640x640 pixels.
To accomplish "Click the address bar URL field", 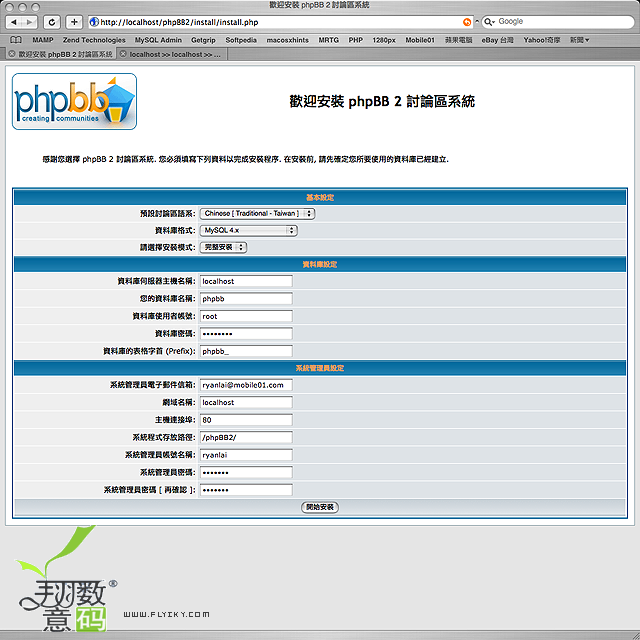I will coord(280,22).
